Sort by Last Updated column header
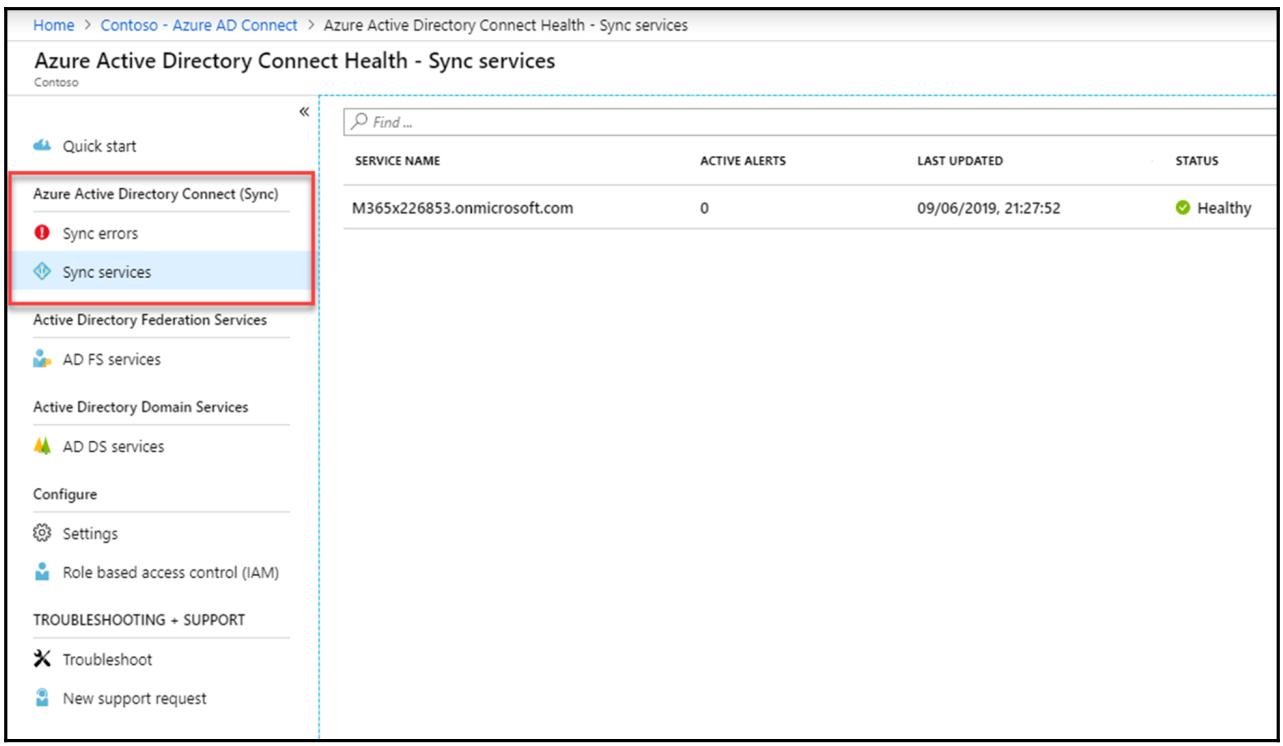The width and height of the screenshot is (1283, 746). [959, 162]
